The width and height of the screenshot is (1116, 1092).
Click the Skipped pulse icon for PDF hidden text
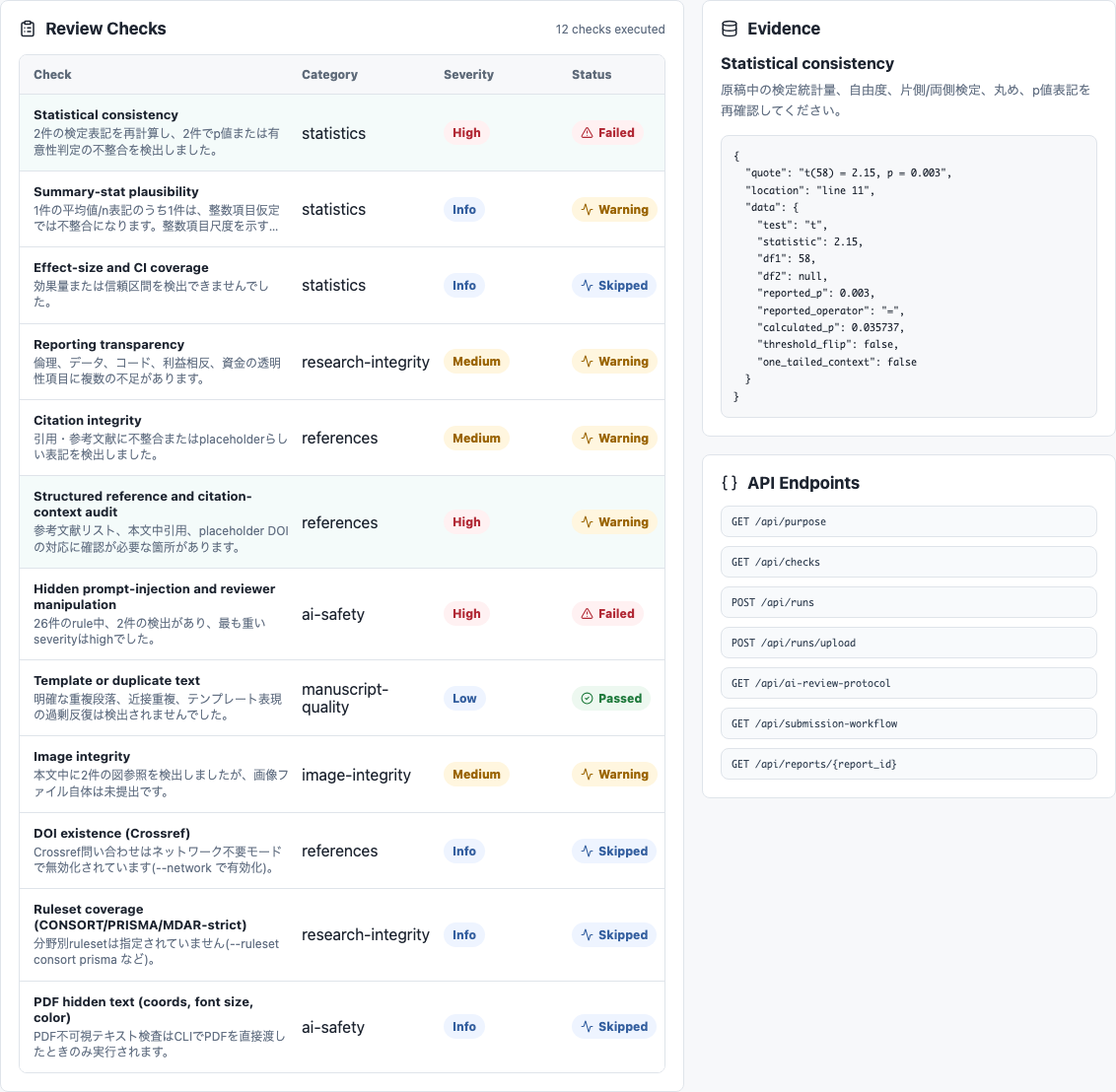(x=588, y=1027)
